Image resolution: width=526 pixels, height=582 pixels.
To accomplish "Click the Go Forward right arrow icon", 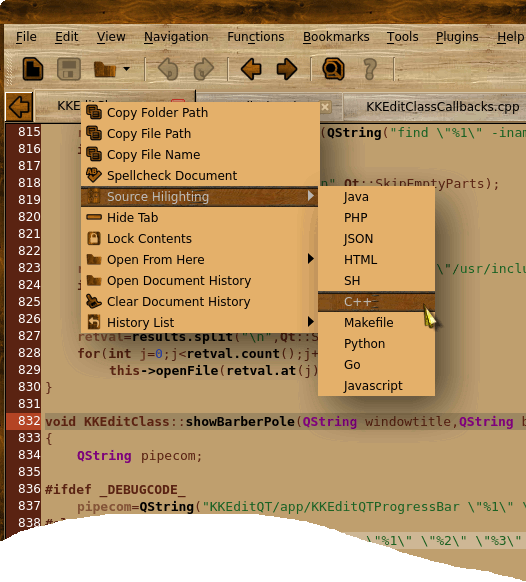I will [x=287, y=69].
